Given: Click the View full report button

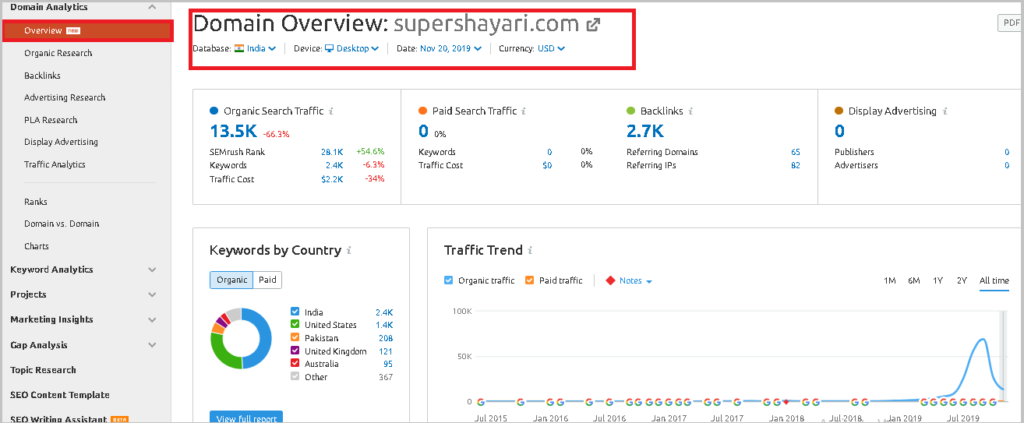Looking at the screenshot, I should (246, 417).
